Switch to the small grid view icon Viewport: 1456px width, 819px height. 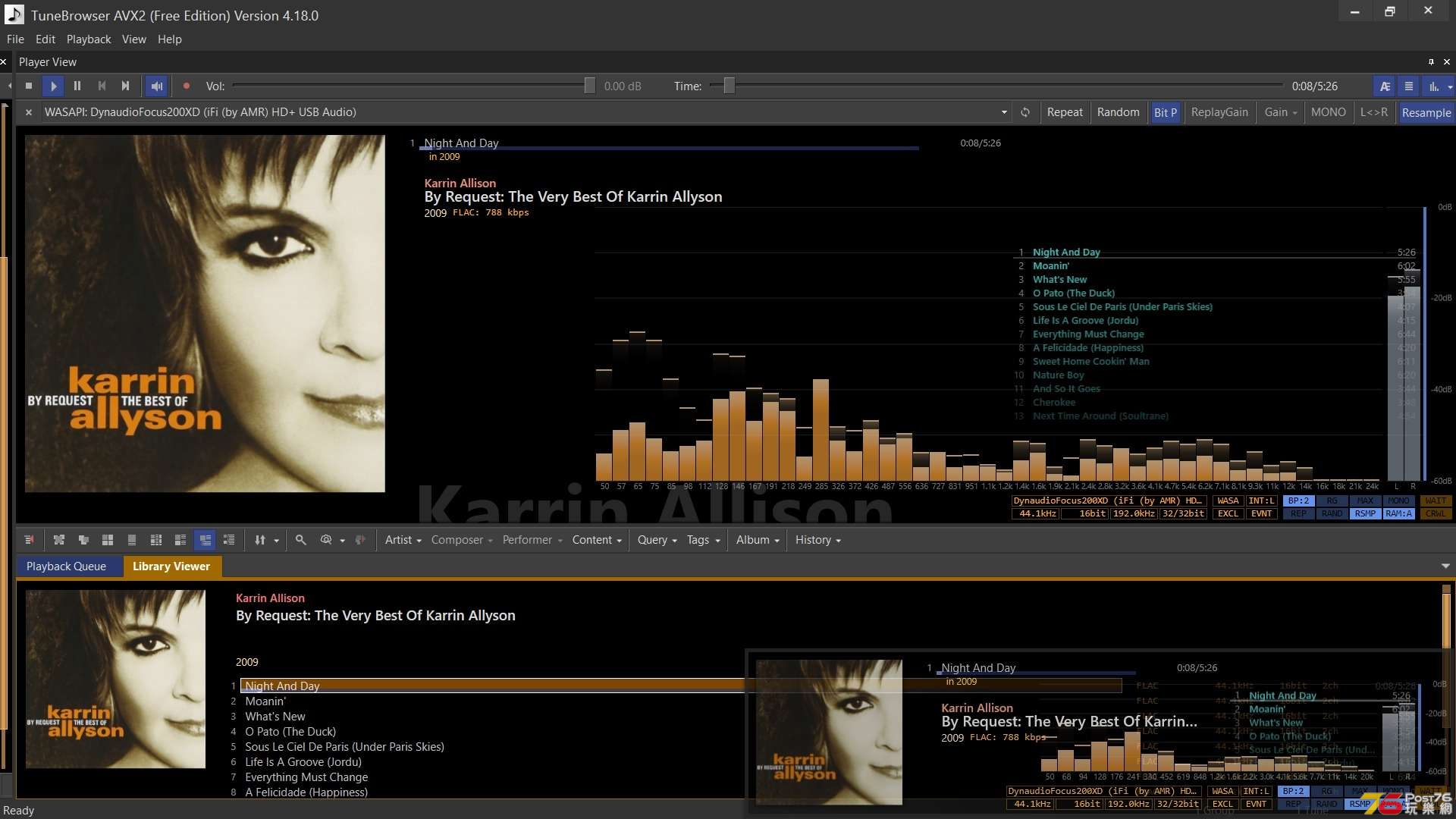click(x=156, y=540)
